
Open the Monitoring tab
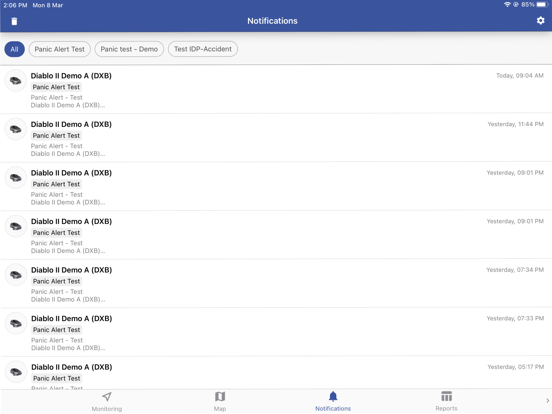coord(107,402)
